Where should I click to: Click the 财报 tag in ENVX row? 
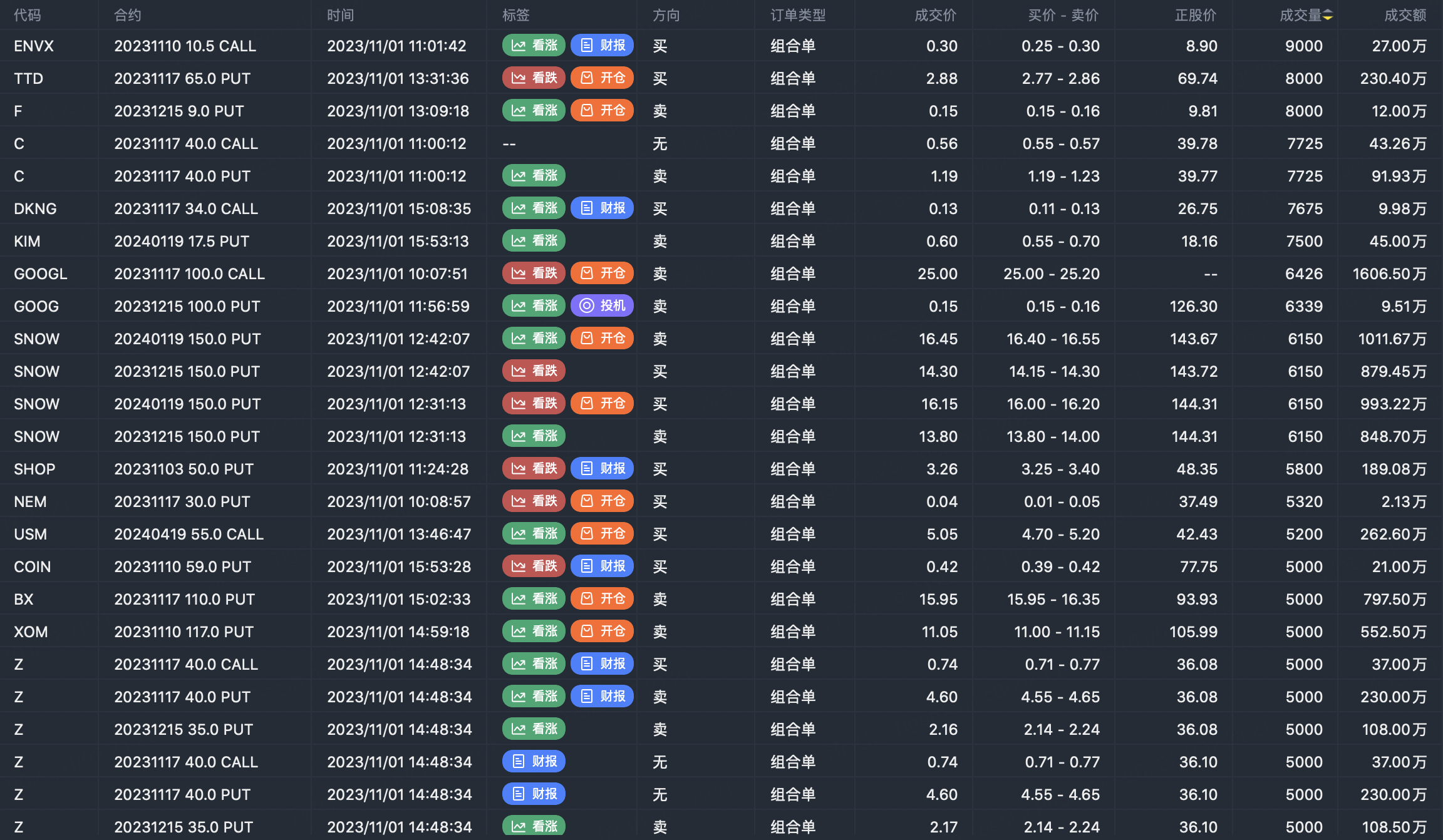(x=603, y=45)
